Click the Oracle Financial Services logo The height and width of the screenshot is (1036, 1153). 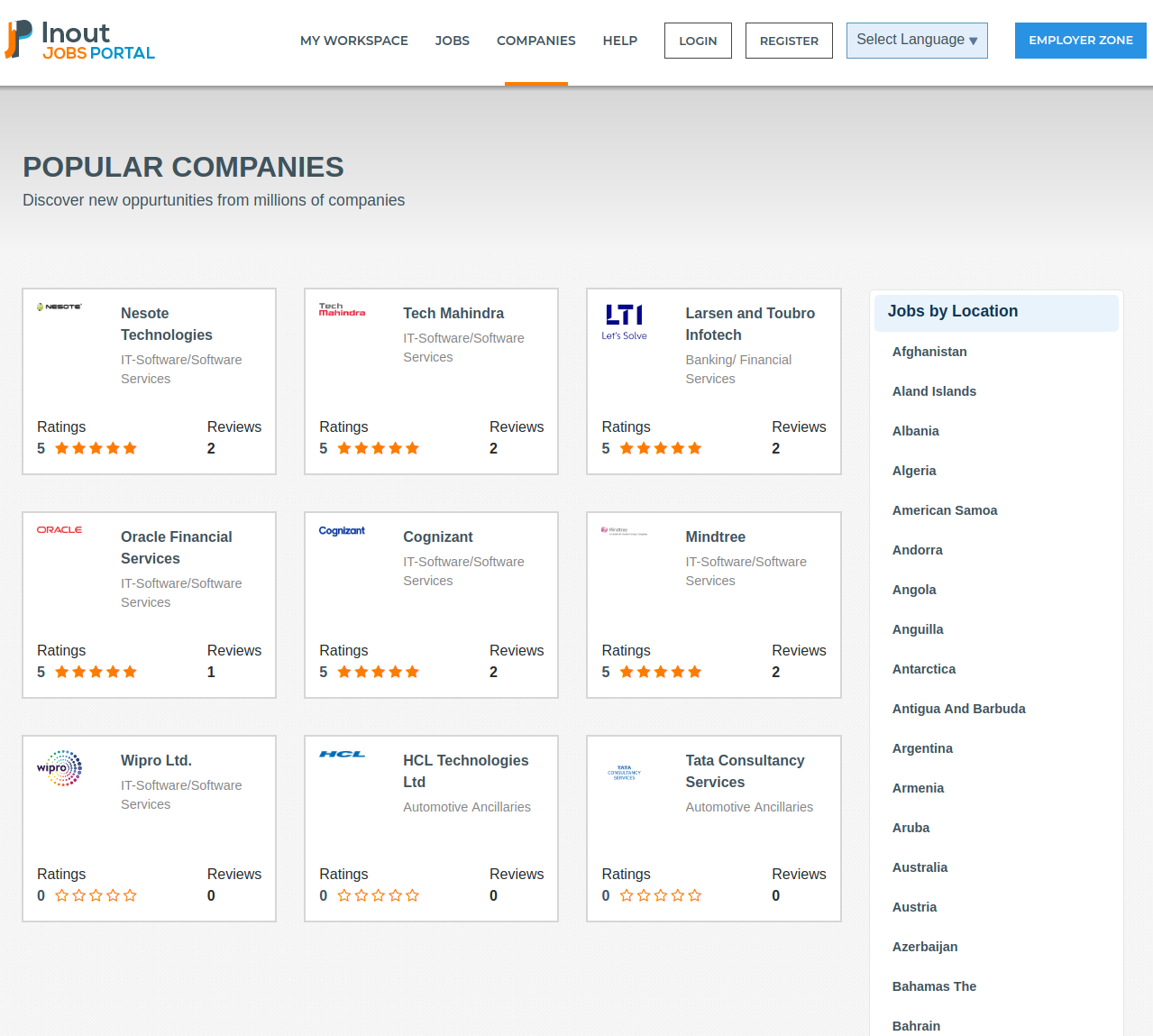[59, 529]
